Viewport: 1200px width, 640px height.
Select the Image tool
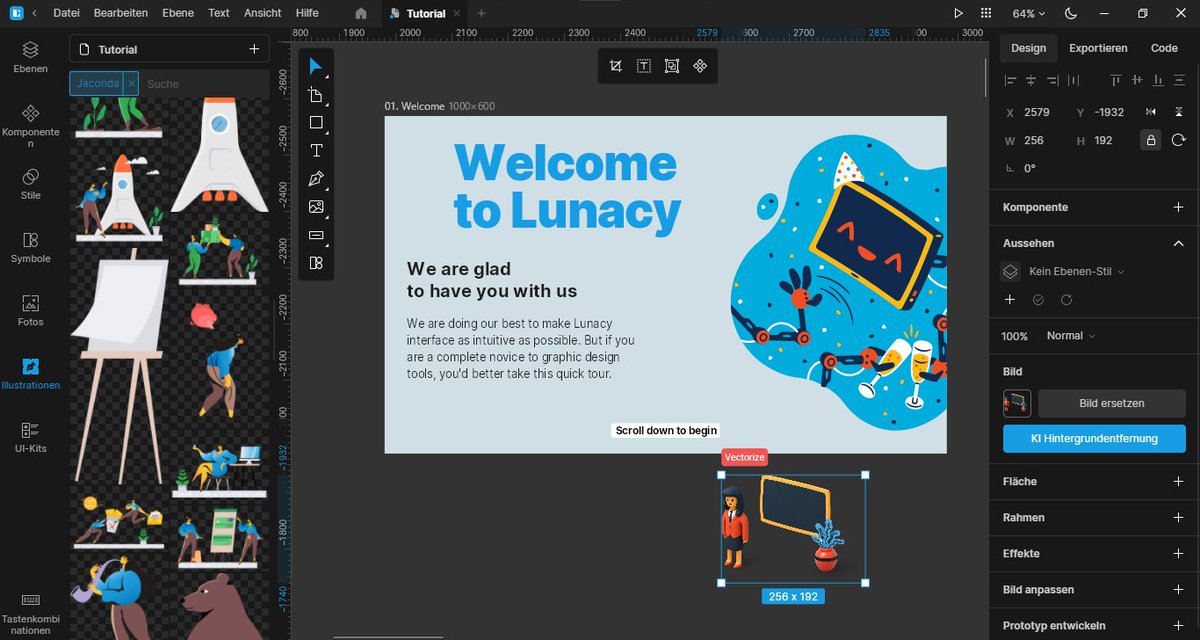[x=316, y=207]
